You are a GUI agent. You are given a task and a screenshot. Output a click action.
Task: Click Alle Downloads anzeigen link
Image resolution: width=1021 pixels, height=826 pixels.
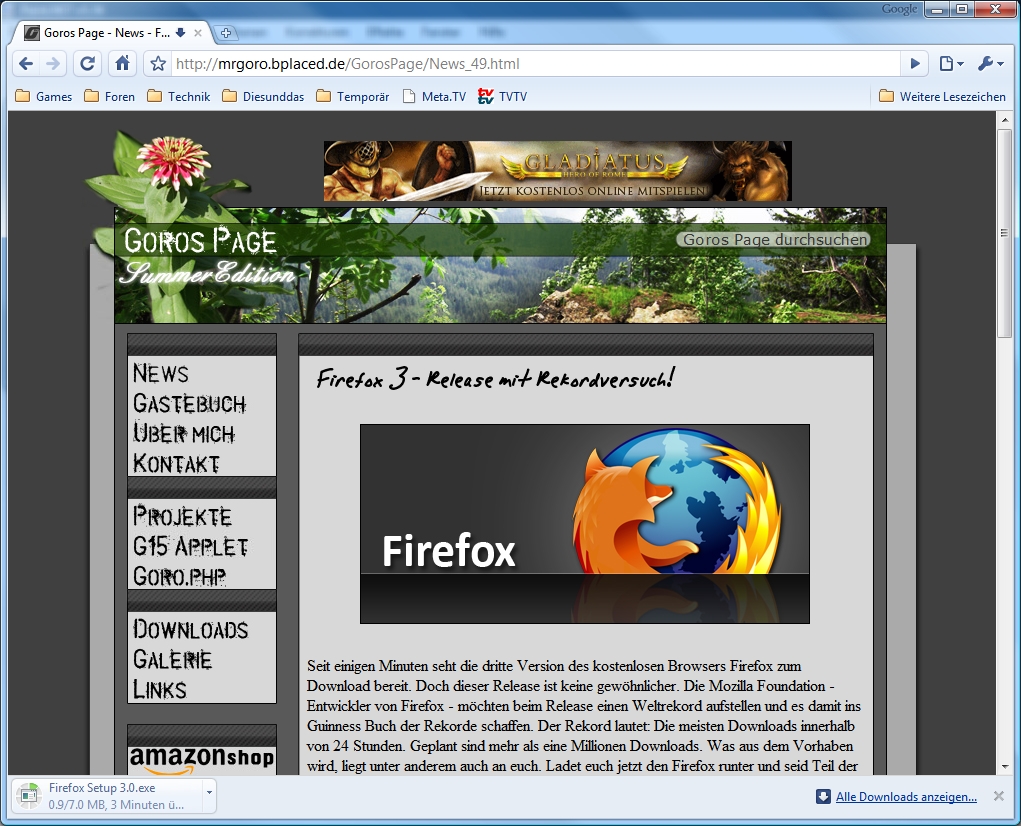(x=906, y=797)
